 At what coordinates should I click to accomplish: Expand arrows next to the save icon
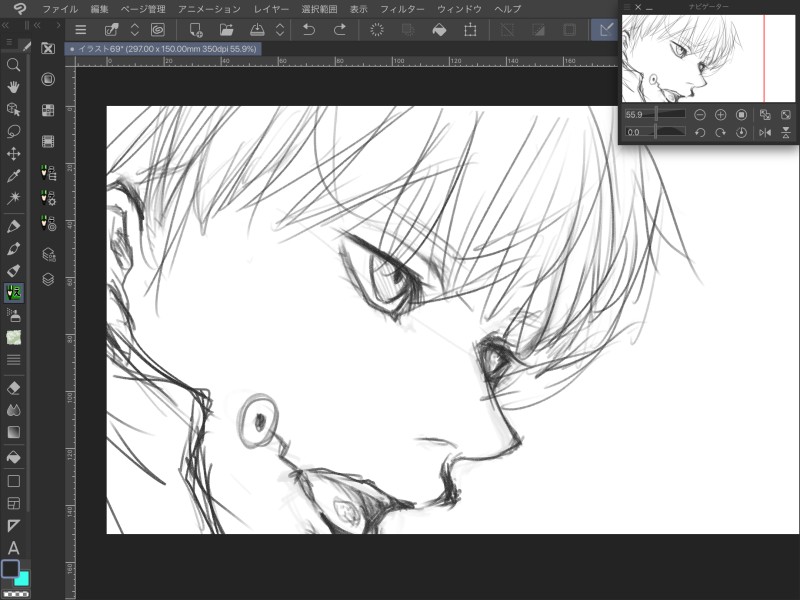[280, 30]
